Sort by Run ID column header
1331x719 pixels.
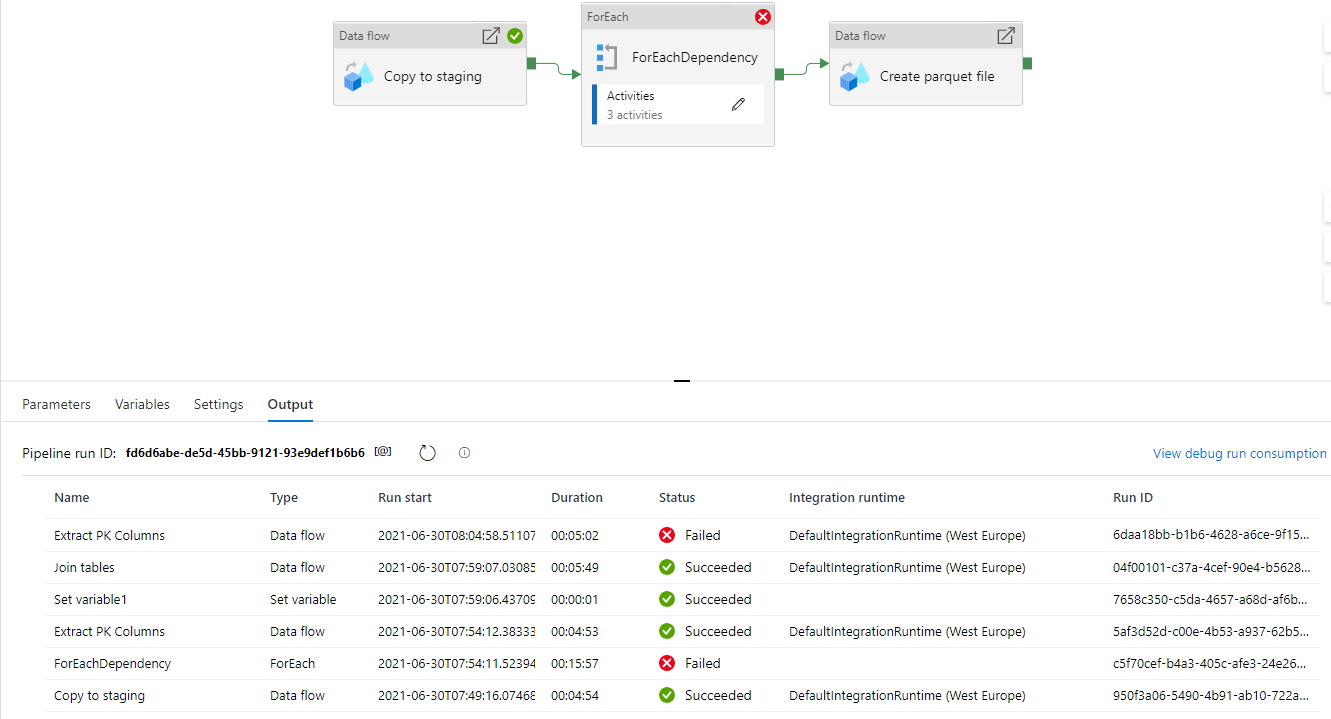[x=1133, y=497]
